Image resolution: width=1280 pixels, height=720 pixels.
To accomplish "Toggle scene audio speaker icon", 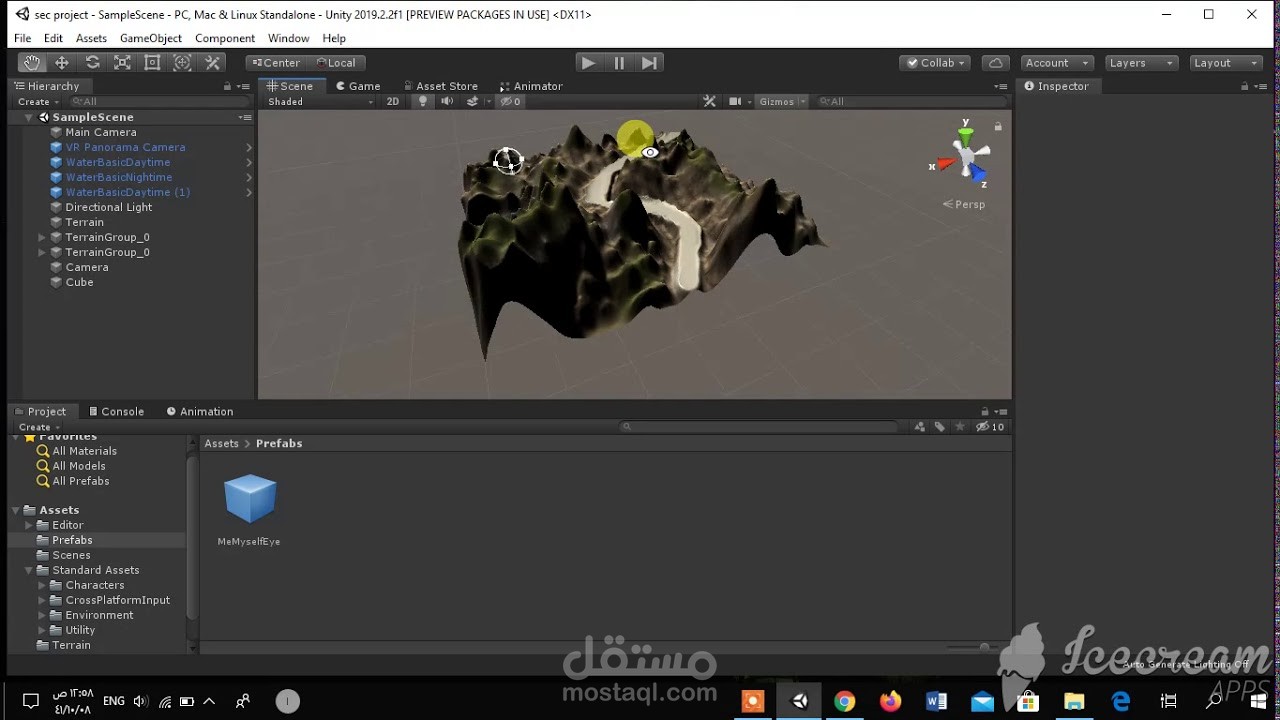I will pyautogui.click(x=447, y=101).
